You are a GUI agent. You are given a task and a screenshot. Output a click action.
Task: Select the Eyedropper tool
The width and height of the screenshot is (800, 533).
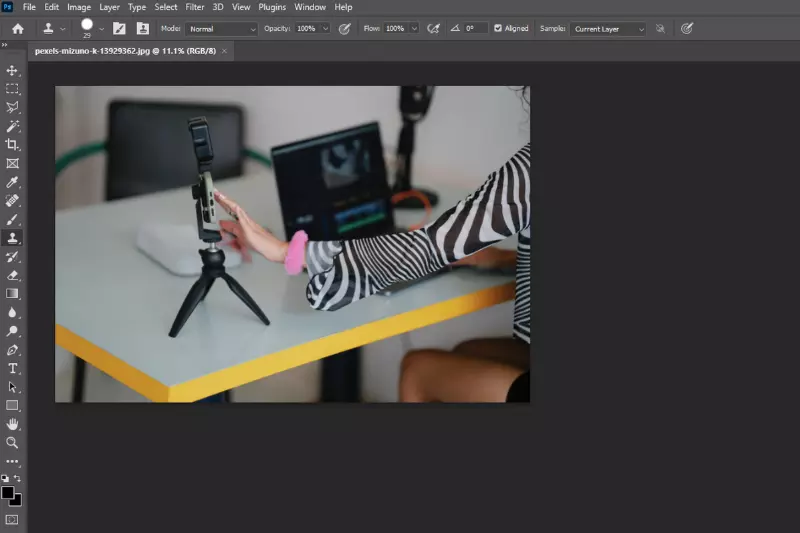pyautogui.click(x=12, y=182)
